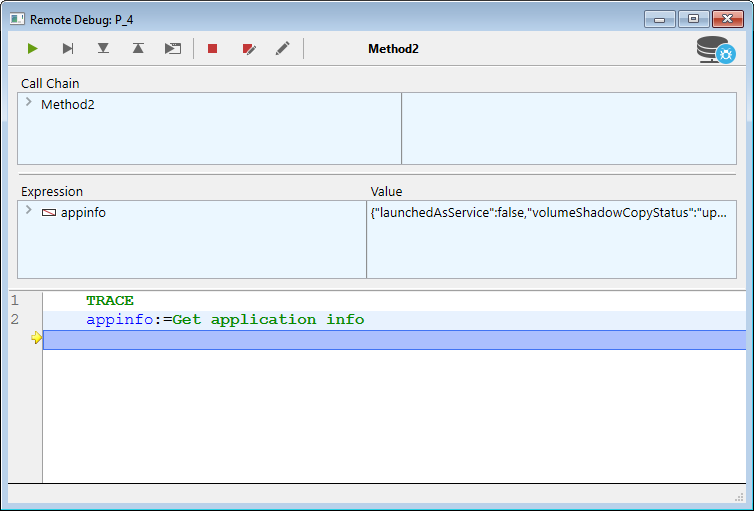Click the yellow program counter arrow
This screenshot has width=754, height=511.
point(36,339)
